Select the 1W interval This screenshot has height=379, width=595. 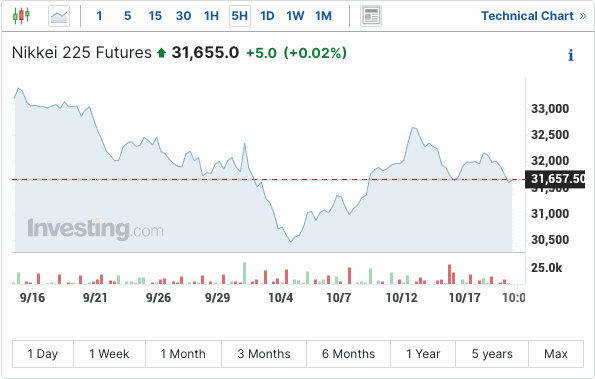(295, 16)
